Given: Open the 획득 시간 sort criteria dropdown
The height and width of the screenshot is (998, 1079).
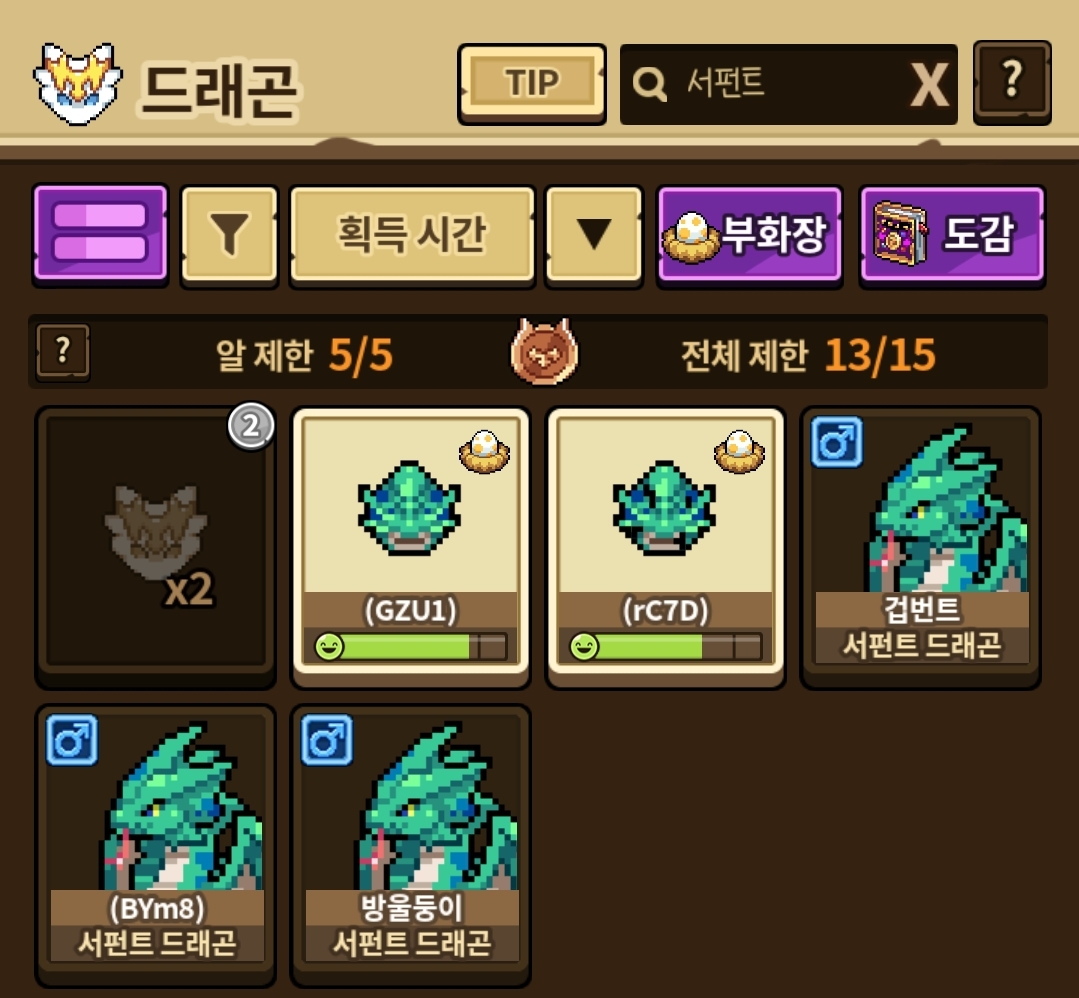Looking at the screenshot, I should 412,234.
